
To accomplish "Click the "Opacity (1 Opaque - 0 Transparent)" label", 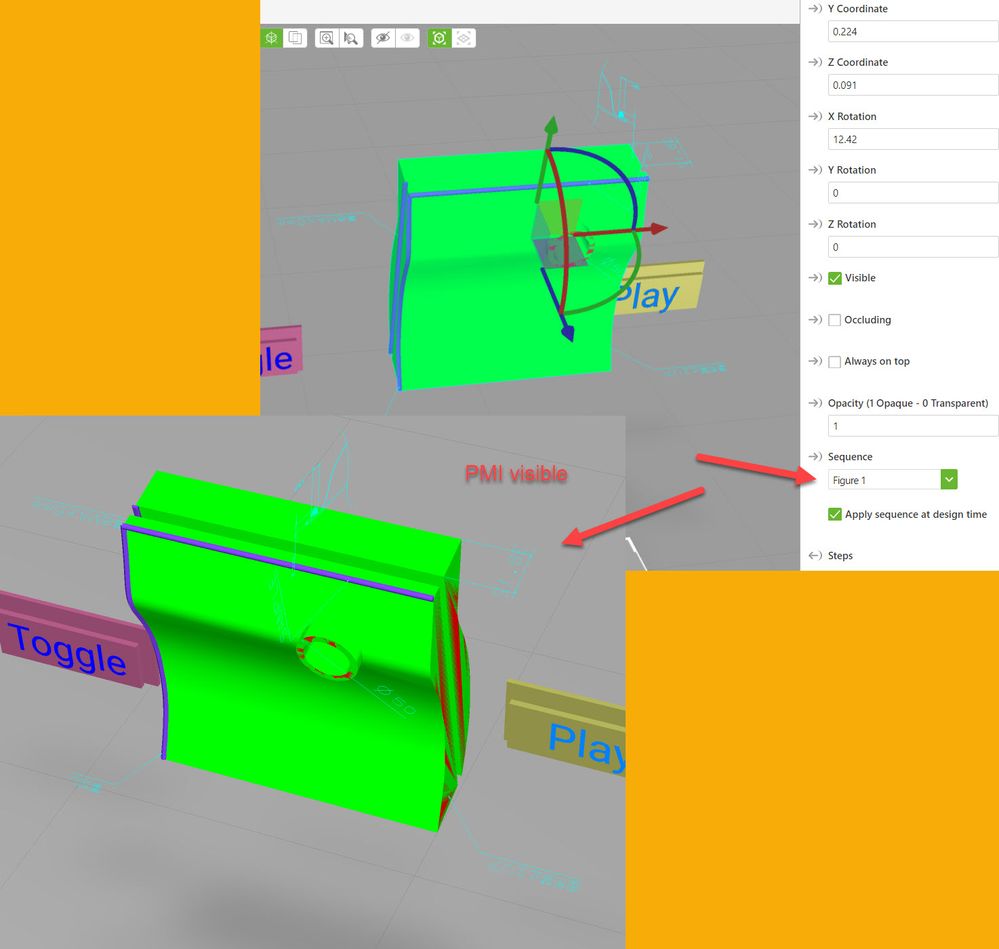I will [x=908, y=403].
